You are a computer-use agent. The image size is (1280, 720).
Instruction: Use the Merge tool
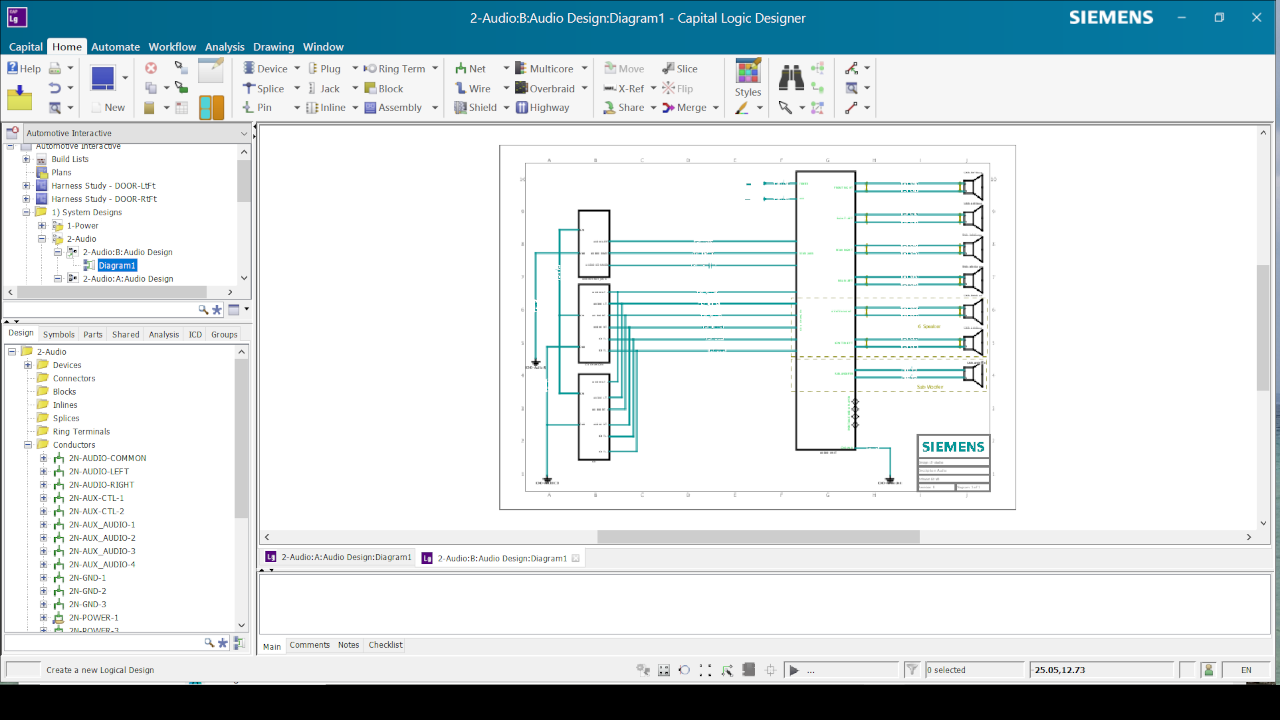pos(684,107)
